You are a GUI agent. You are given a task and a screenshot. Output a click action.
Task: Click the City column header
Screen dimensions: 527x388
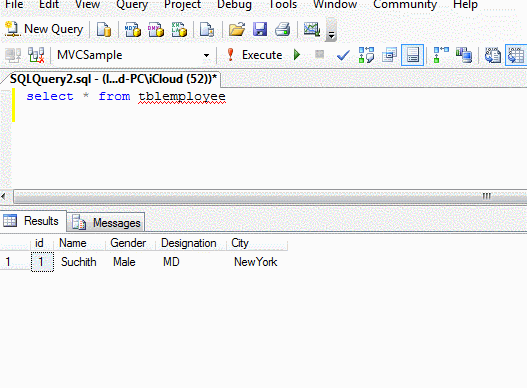point(257,243)
